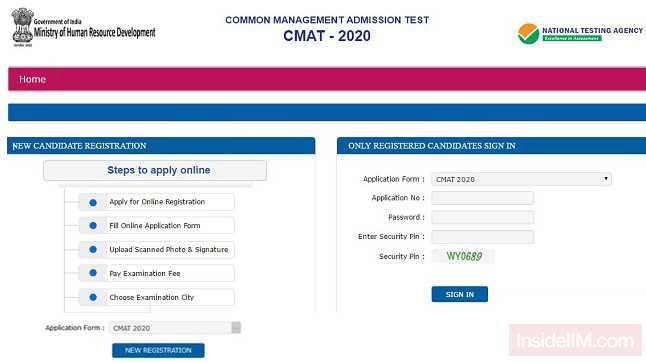This screenshot has height=363, width=646.
Task: Focus the Password input field
Action: pos(482,218)
